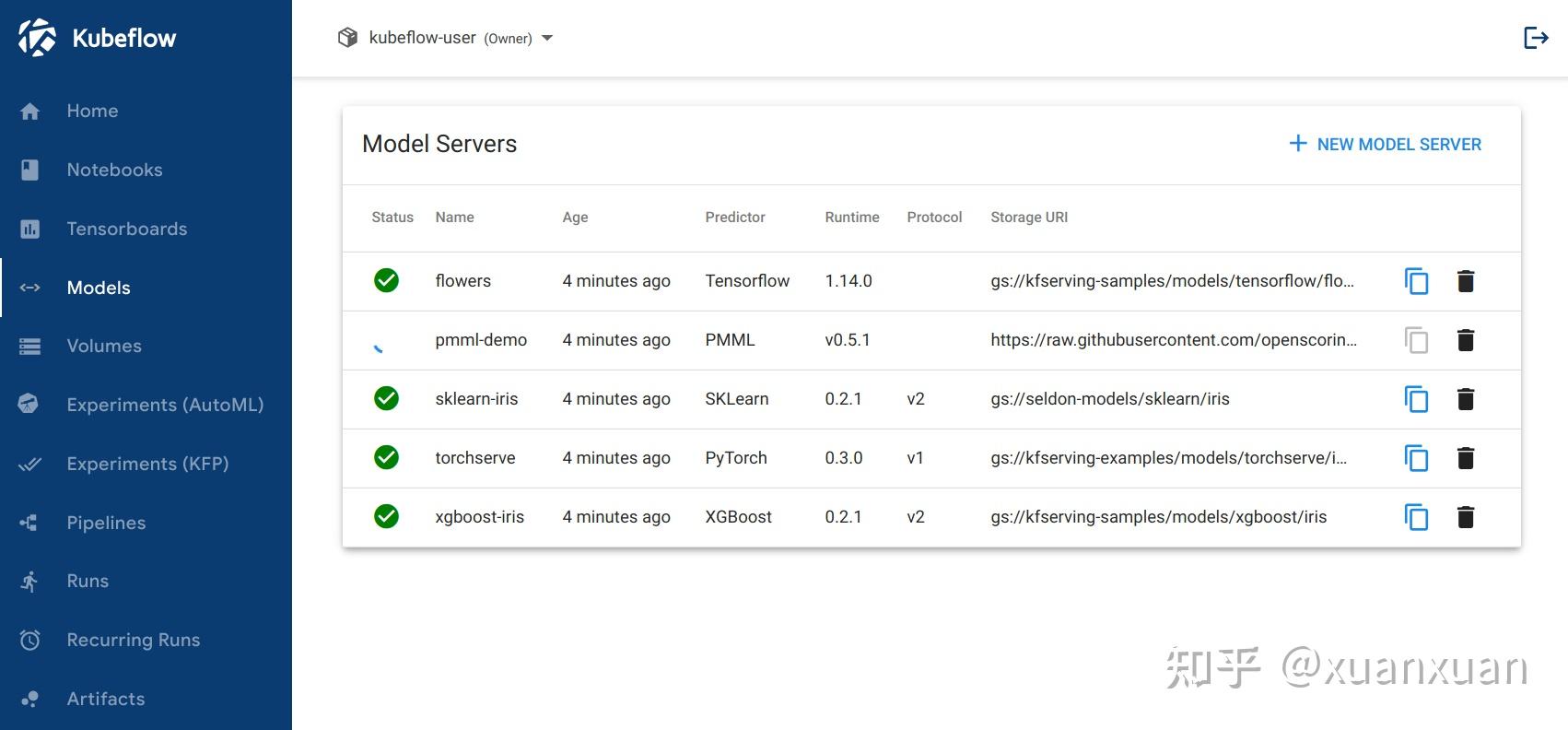Go to Tensorboards in the sidebar
1568x730 pixels.
click(126, 229)
